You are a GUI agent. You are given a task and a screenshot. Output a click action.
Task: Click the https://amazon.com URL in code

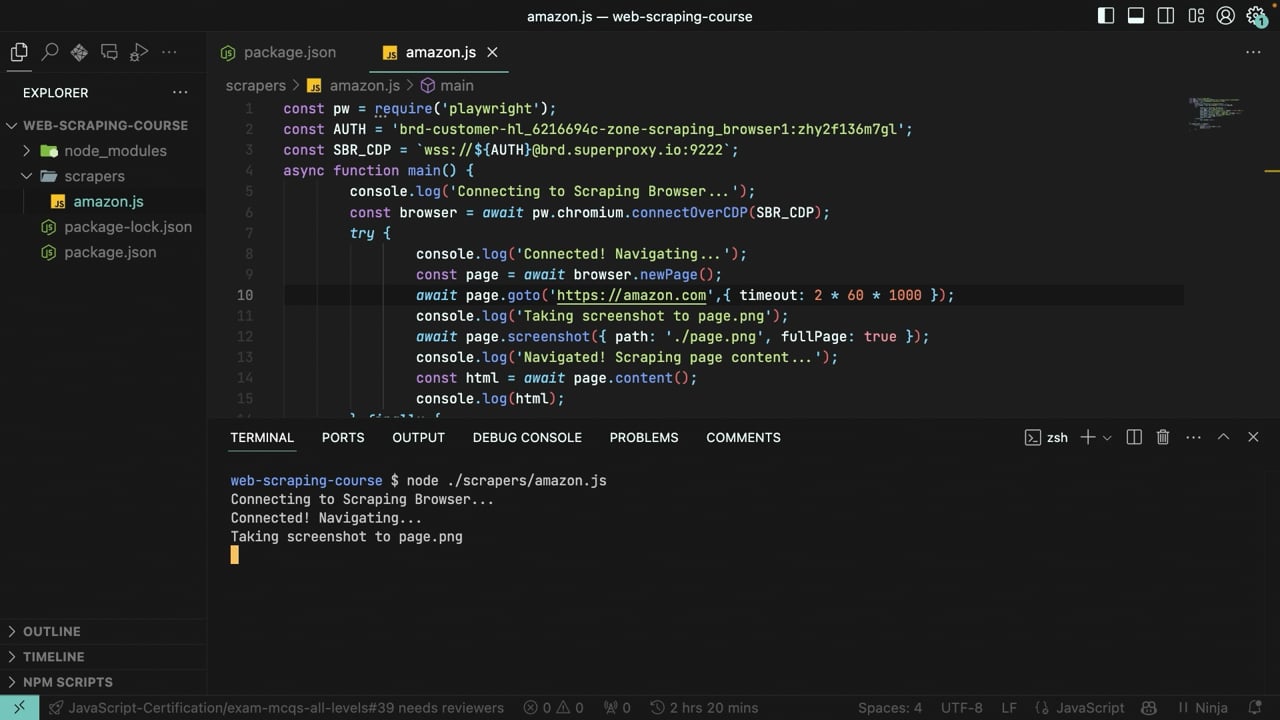point(631,295)
